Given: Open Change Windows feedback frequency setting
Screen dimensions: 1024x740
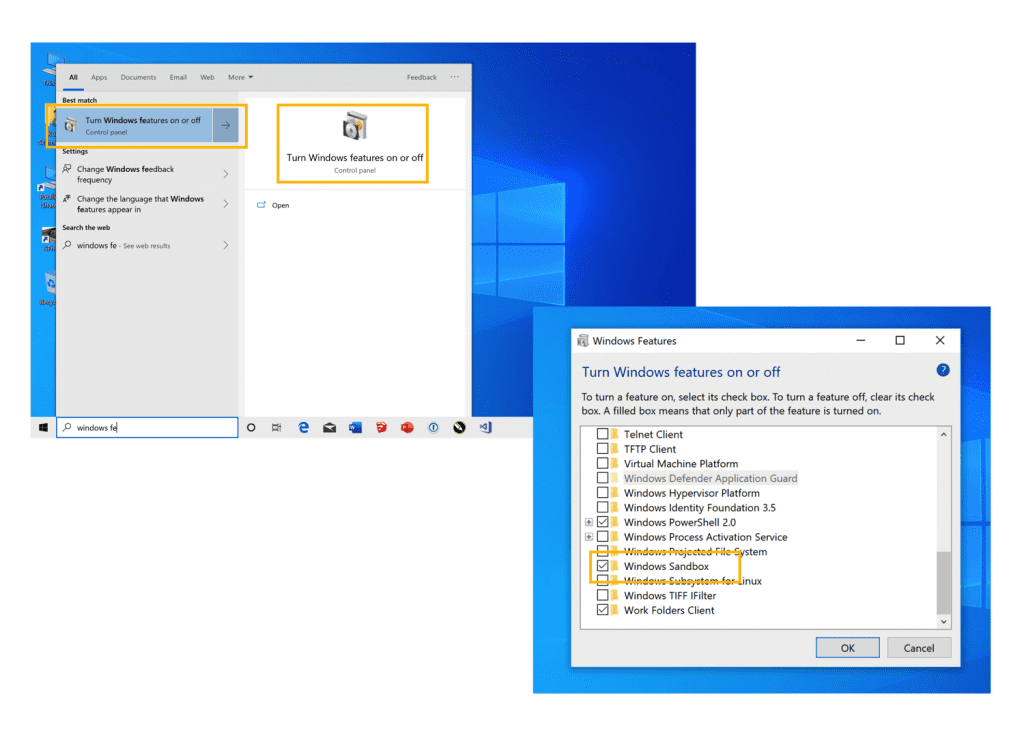Looking at the screenshot, I should (146, 174).
